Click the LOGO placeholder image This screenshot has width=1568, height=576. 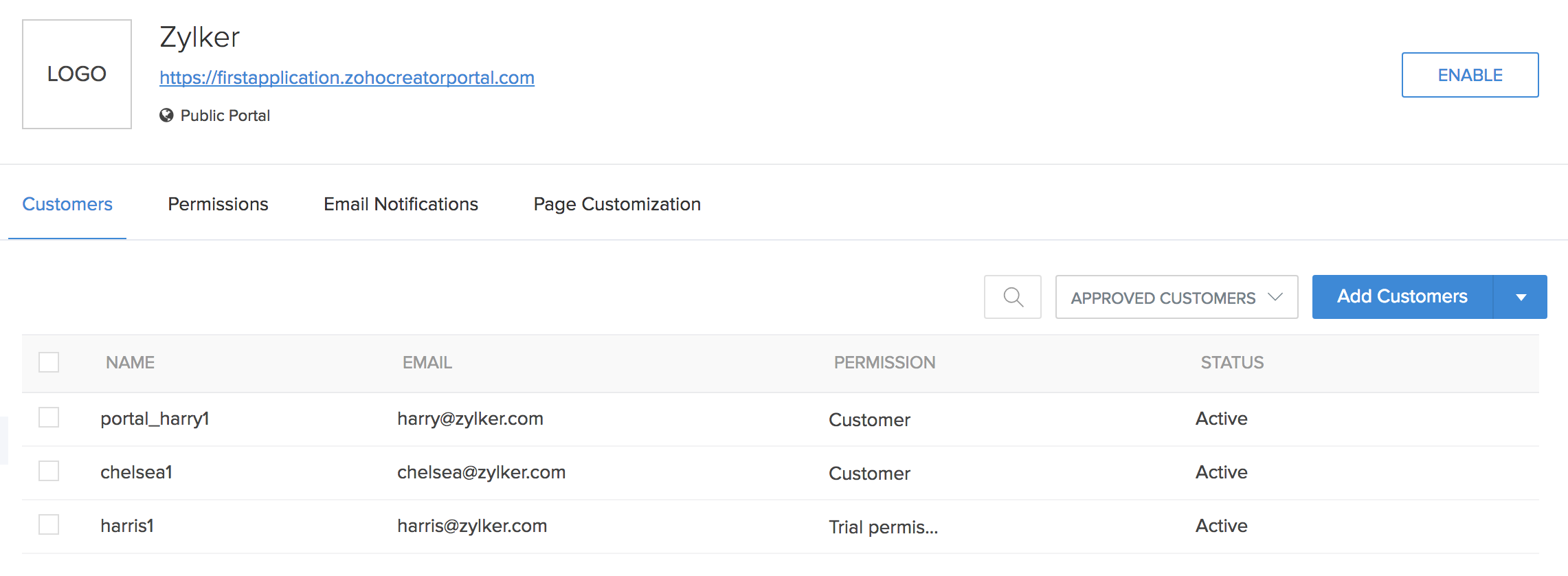(77, 74)
